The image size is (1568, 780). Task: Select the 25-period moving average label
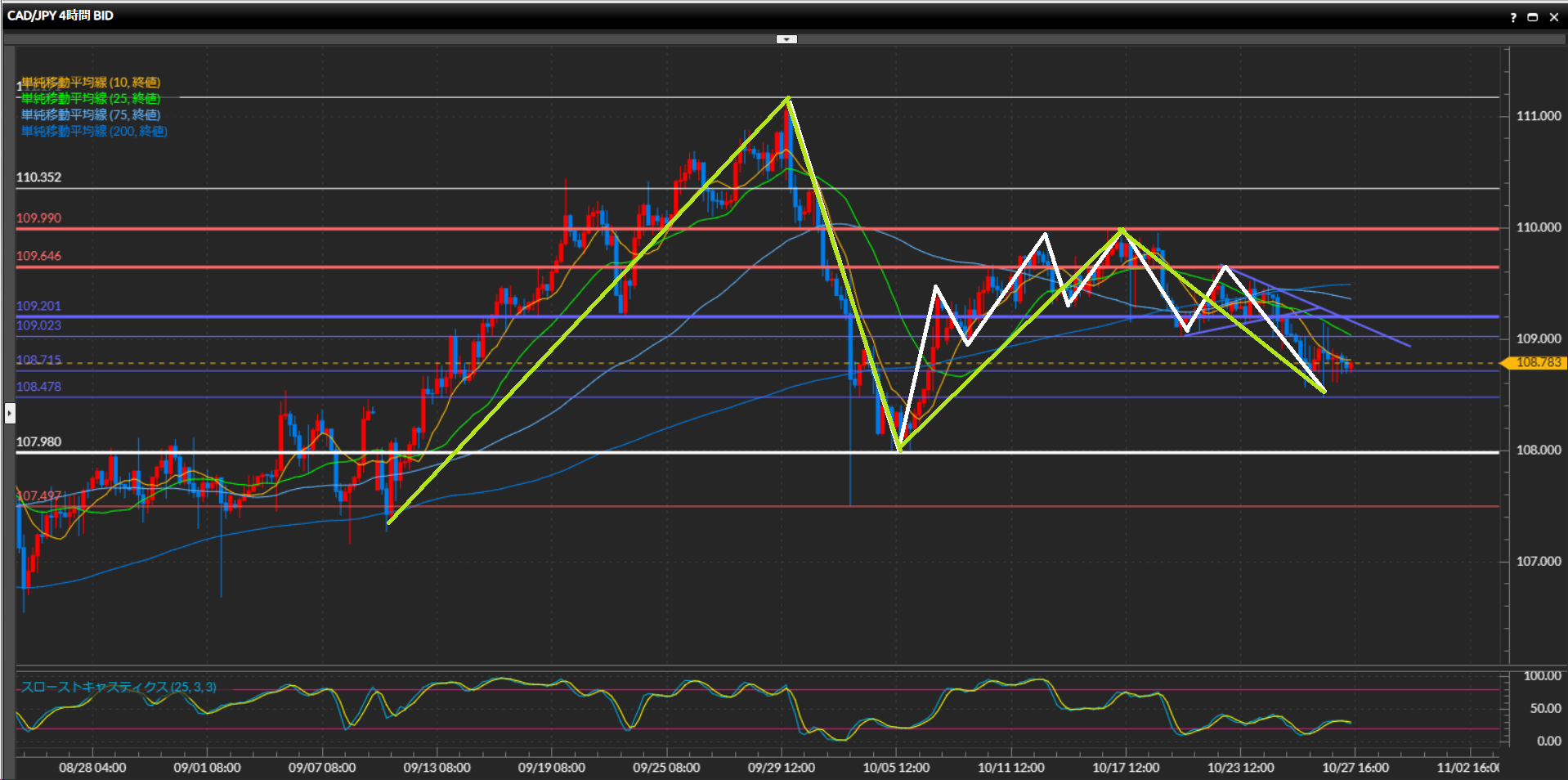pyautogui.click(x=90, y=99)
